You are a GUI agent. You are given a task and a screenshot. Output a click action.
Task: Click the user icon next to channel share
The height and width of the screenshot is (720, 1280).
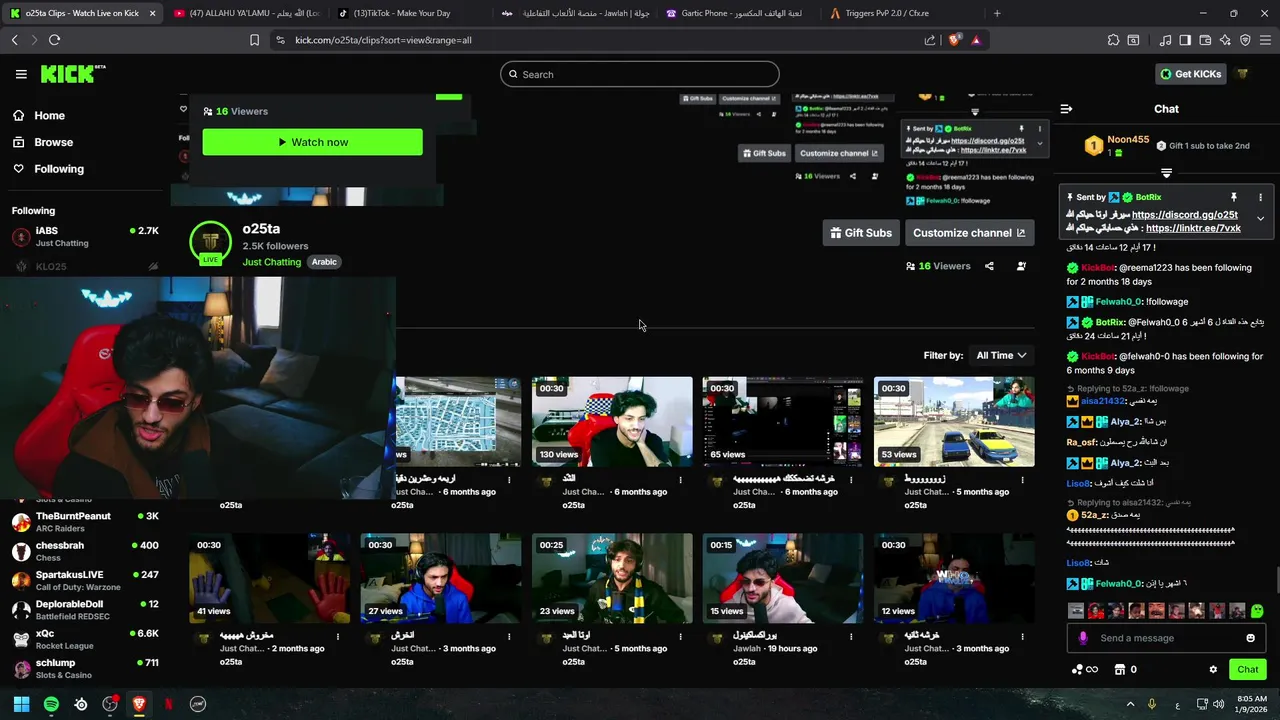click(x=1021, y=266)
